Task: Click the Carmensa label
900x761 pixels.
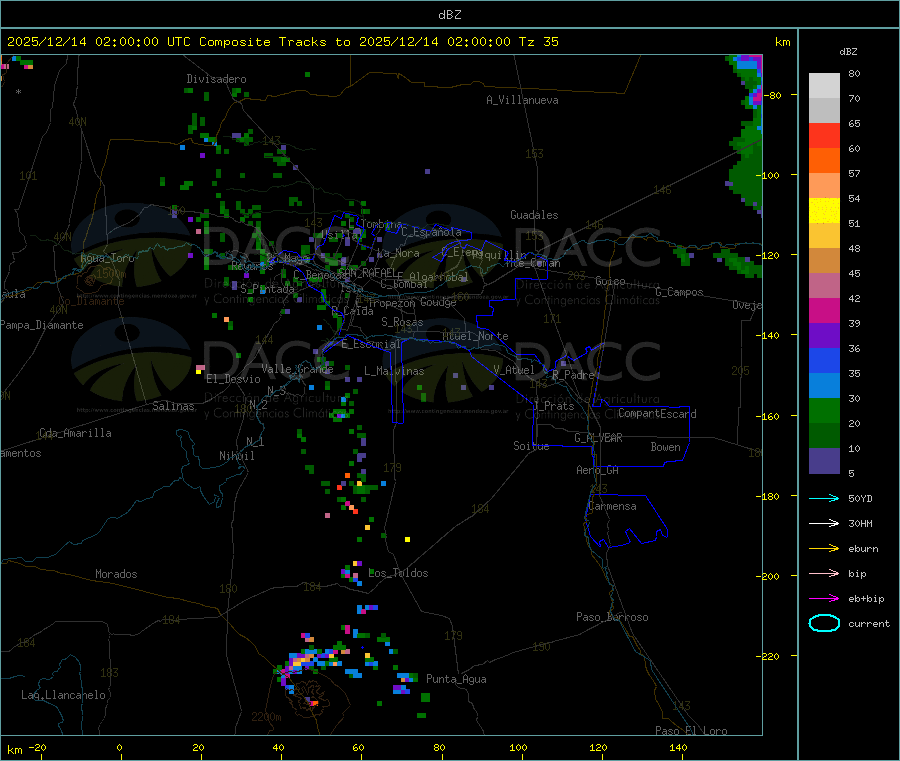Action: [612, 506]
